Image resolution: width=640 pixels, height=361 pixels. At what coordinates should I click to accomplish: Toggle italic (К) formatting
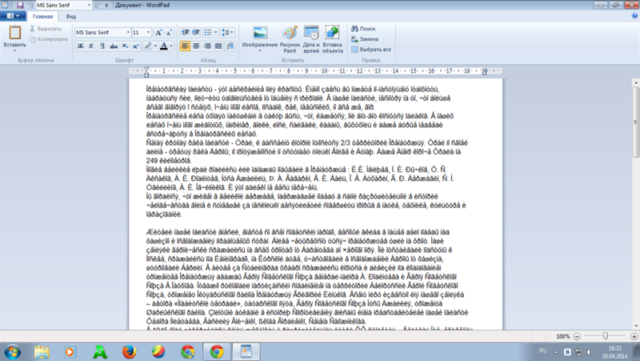tap(91, 46)
